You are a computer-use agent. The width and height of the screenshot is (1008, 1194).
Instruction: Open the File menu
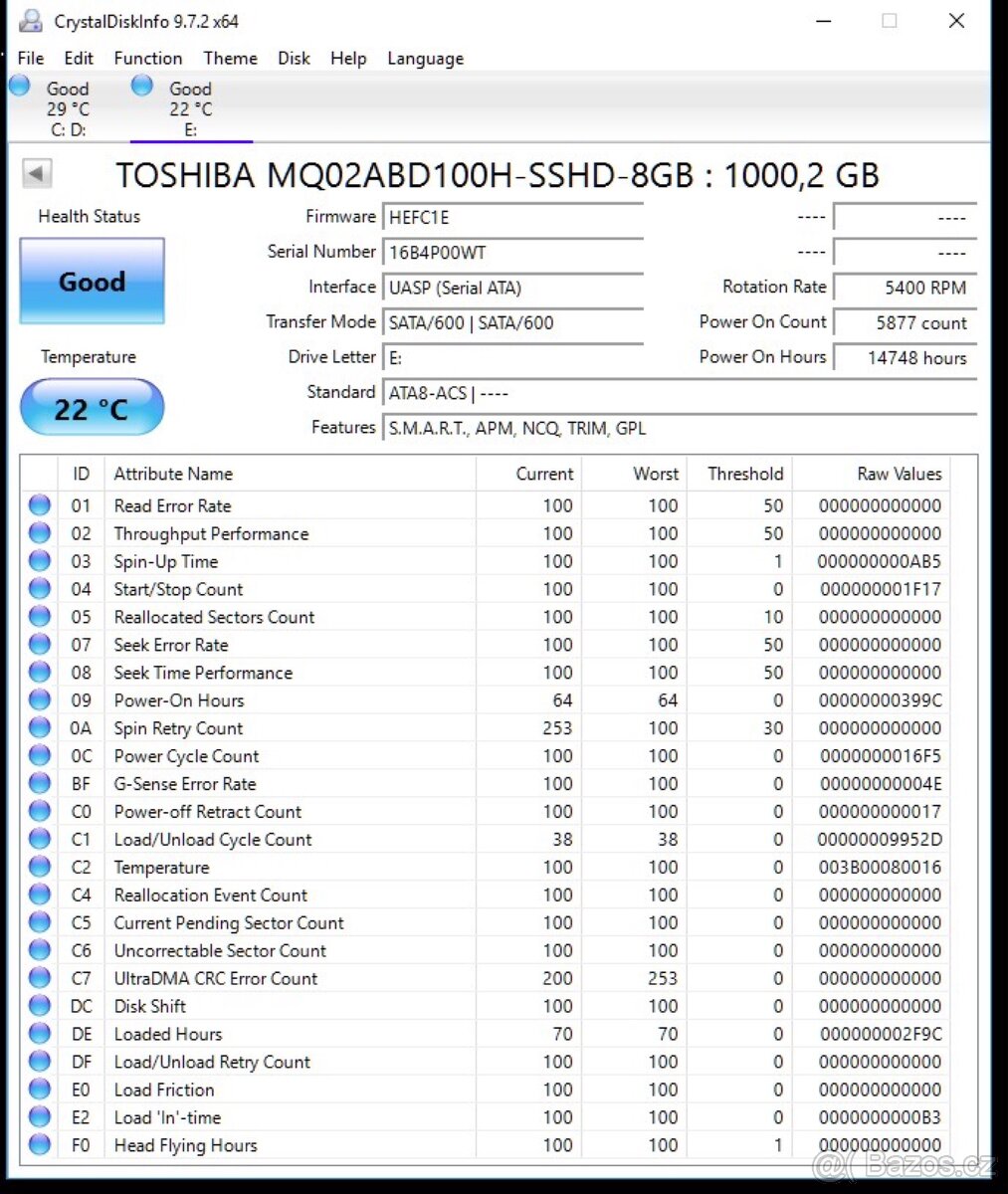tap(31, 59)
